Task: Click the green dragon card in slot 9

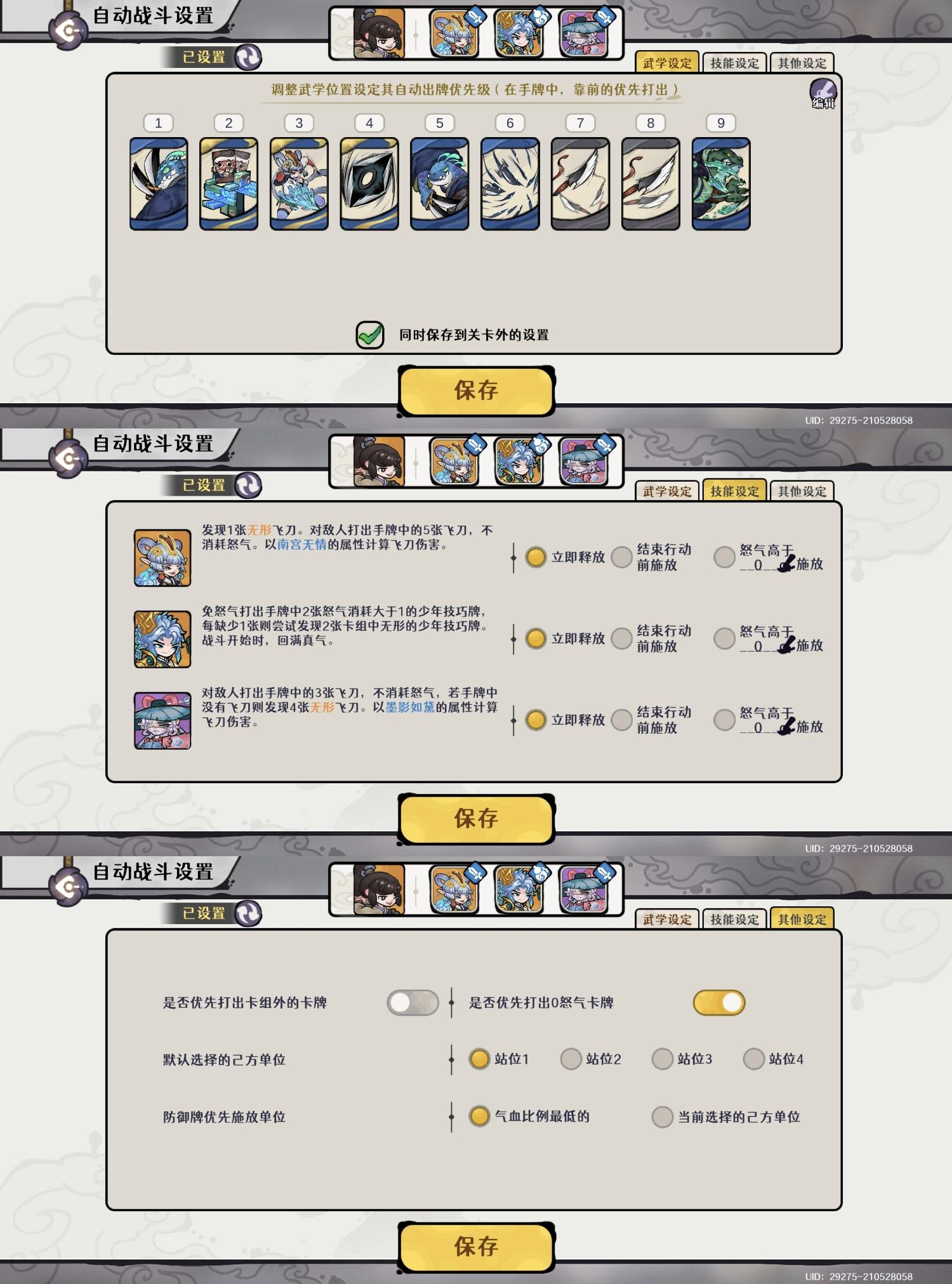Action: (721, 183)
